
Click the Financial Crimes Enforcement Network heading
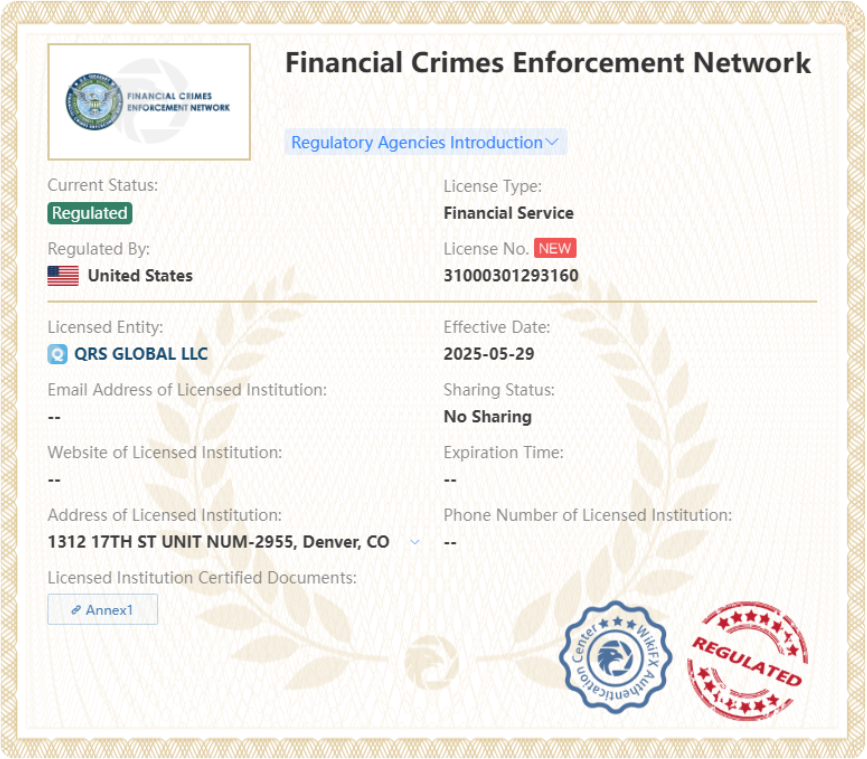tap(547, 62)
